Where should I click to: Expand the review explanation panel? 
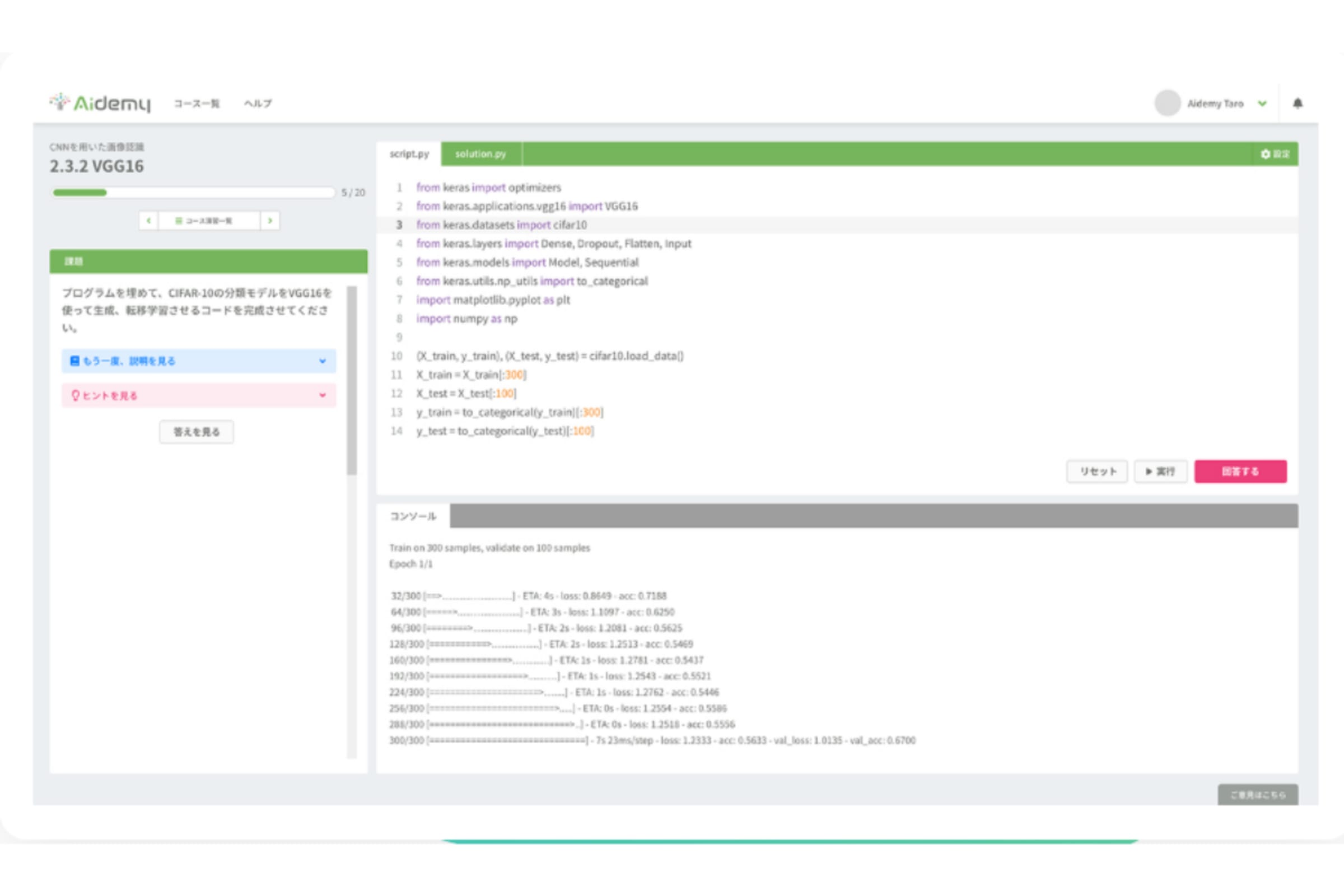pos(323,361)
